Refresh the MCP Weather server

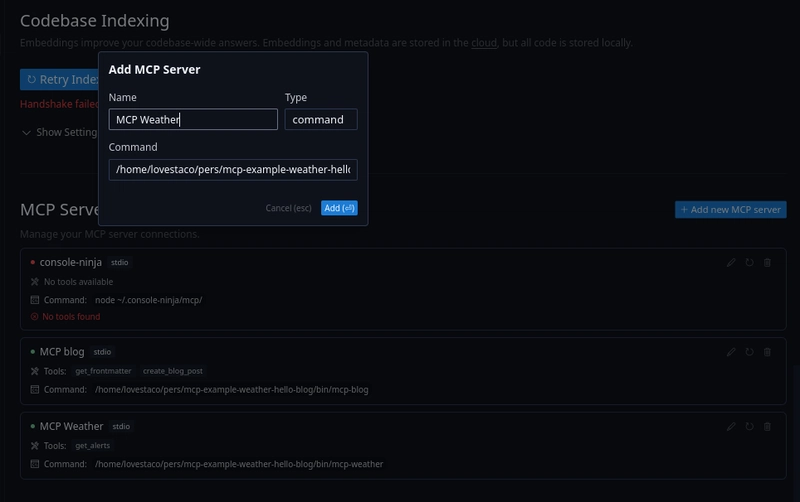click(x=749, y=426)
